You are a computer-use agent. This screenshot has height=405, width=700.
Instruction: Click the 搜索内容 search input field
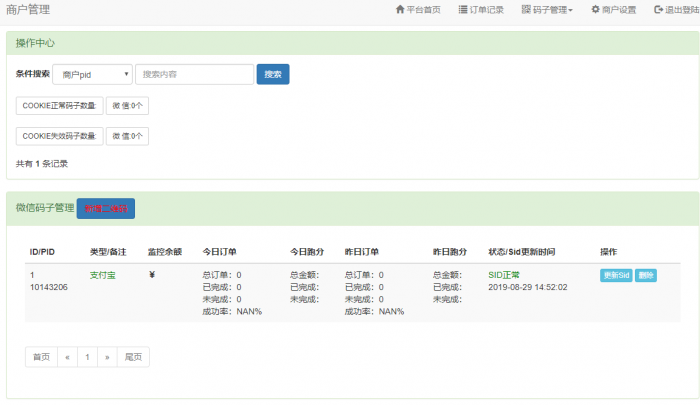(194, 74)
